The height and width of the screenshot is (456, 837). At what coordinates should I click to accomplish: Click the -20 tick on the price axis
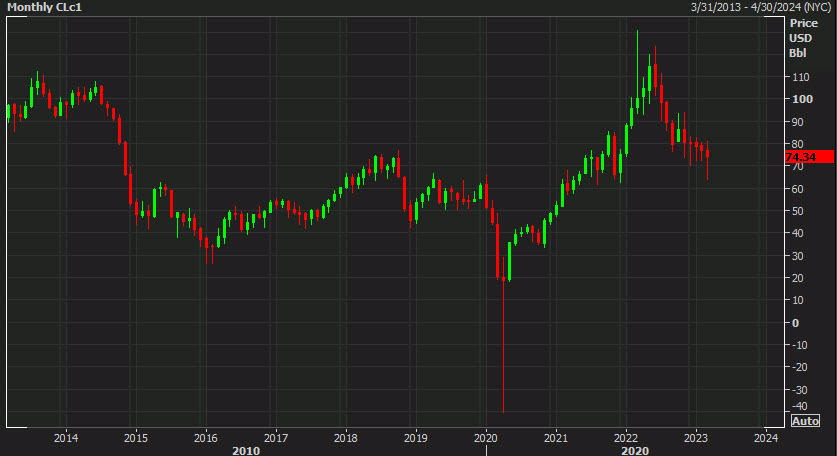(x=799, y=367)
